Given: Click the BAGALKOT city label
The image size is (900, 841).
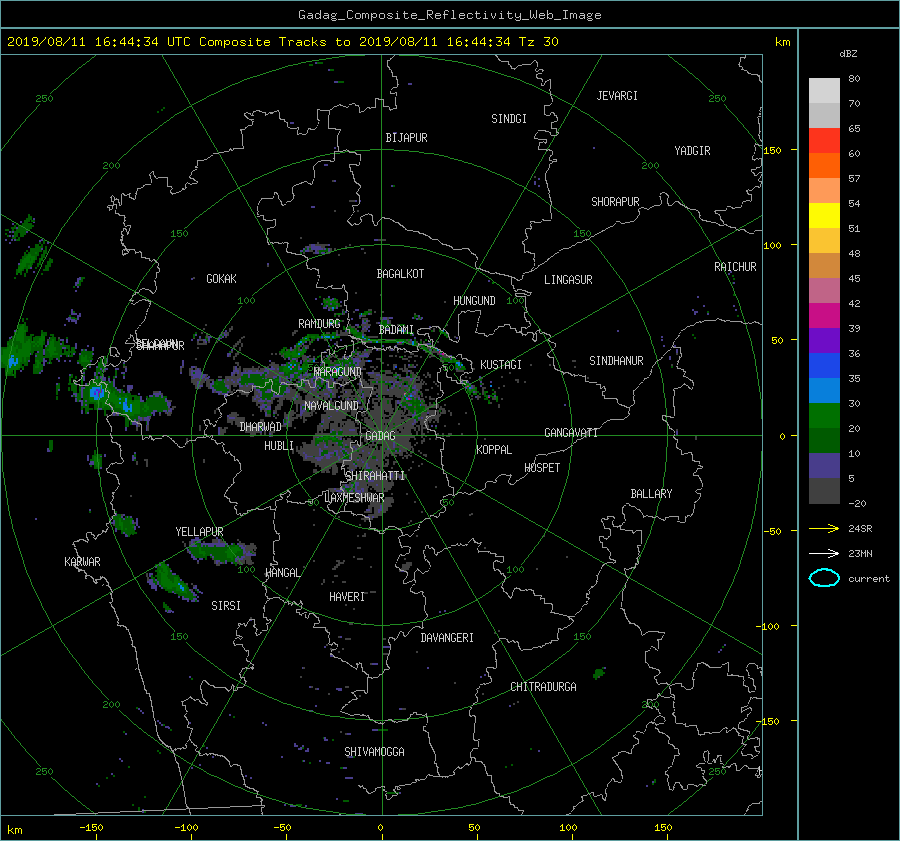Looking at the screenshot, I should 400,274.
